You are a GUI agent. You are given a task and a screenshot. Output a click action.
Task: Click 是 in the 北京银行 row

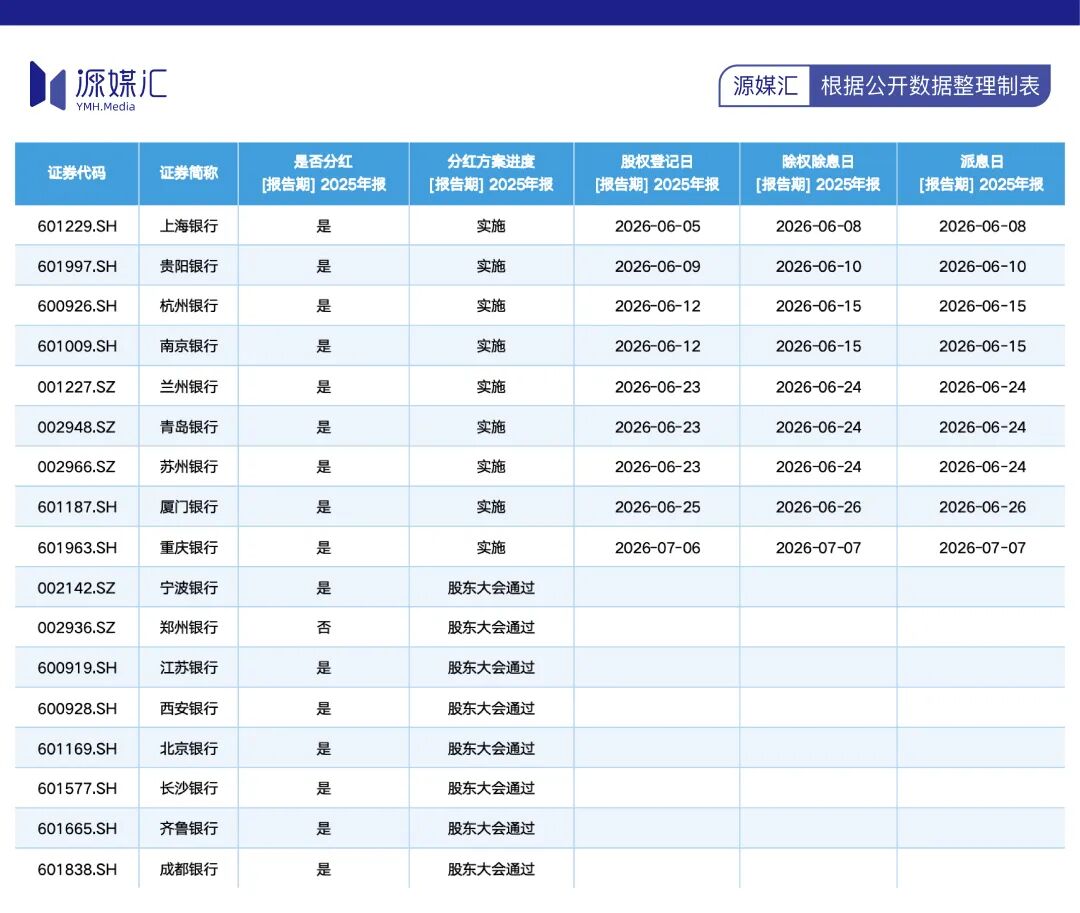click(x=324, y=749)
